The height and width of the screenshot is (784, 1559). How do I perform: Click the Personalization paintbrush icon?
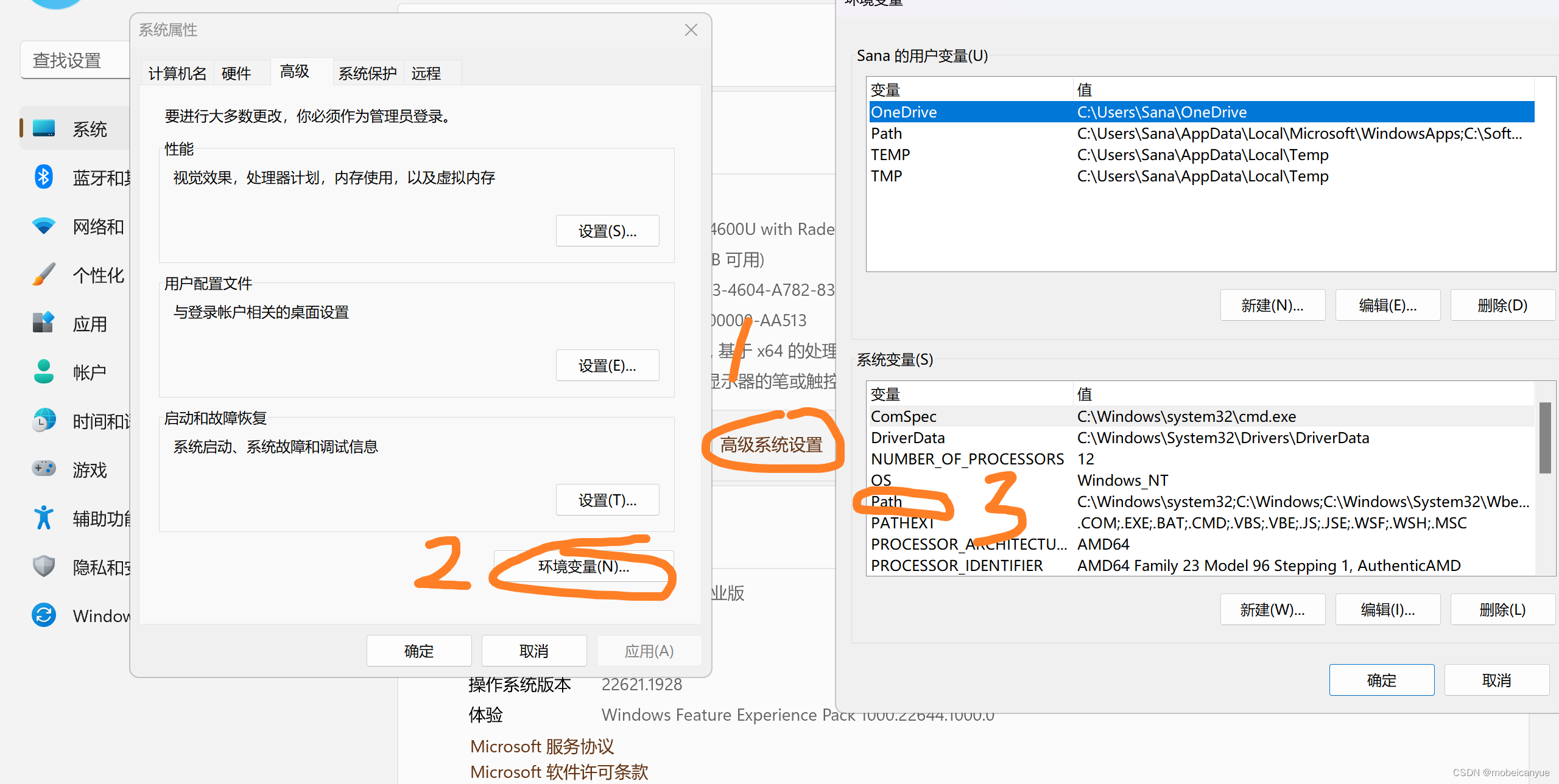[43, 275]
